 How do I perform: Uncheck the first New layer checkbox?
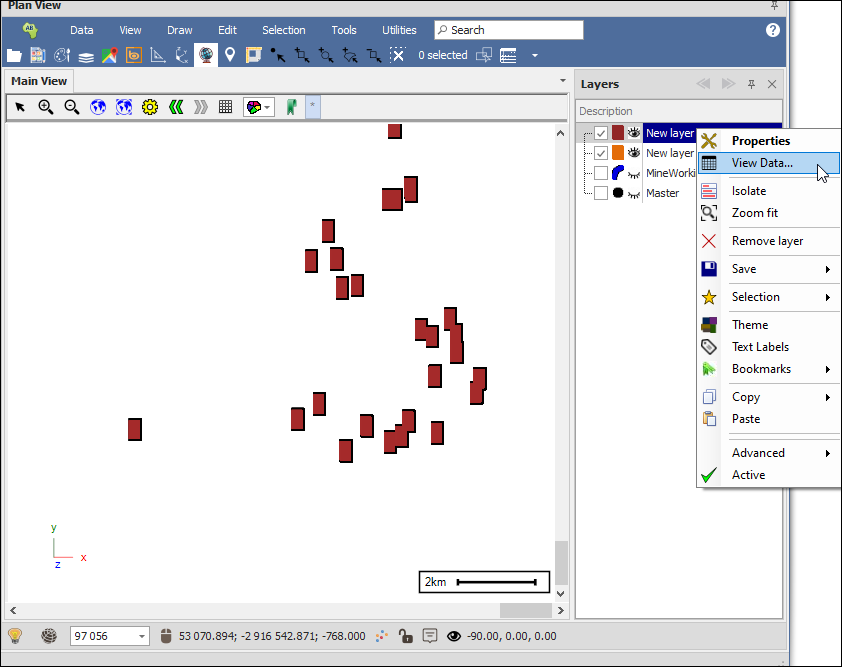pos(601,133)
